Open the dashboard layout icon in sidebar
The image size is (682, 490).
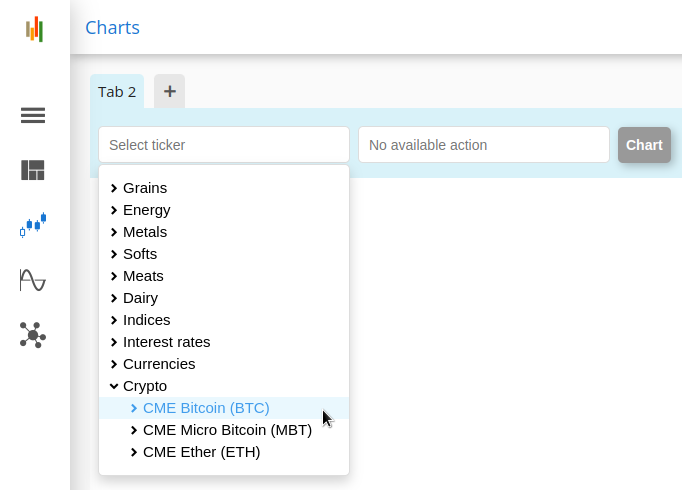(33, 170)
